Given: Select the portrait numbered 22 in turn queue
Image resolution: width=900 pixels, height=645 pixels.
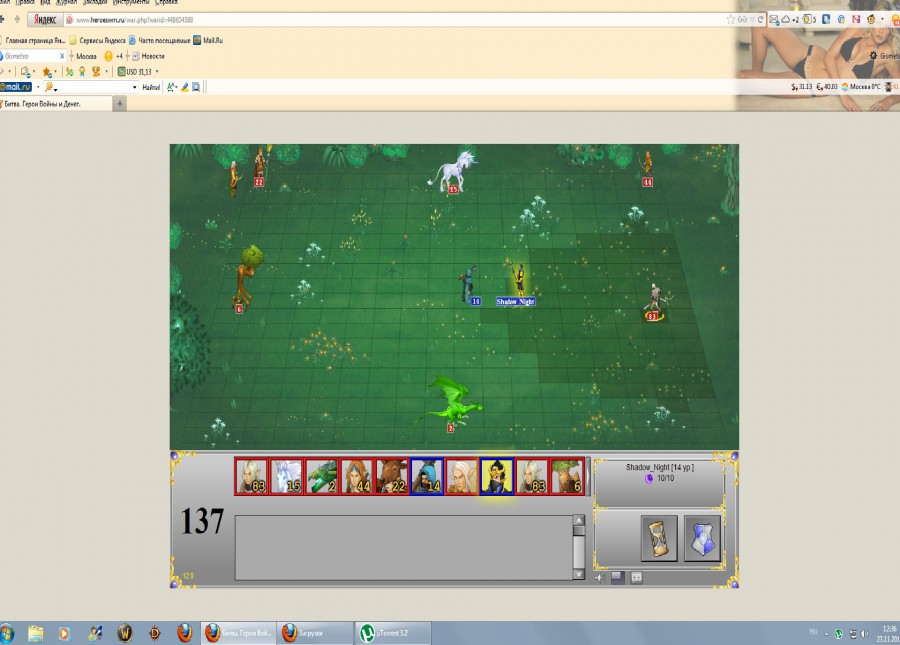Looking at the screenshot, I should coord(391,476).
